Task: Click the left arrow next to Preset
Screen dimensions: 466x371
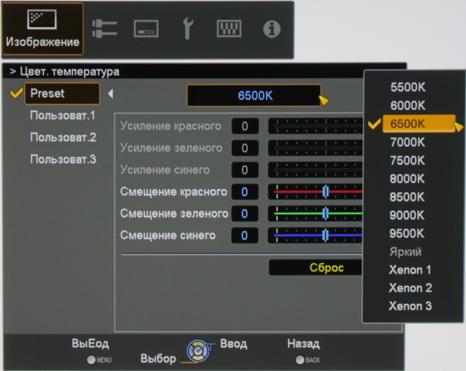Action: click(x=111, y=94)
